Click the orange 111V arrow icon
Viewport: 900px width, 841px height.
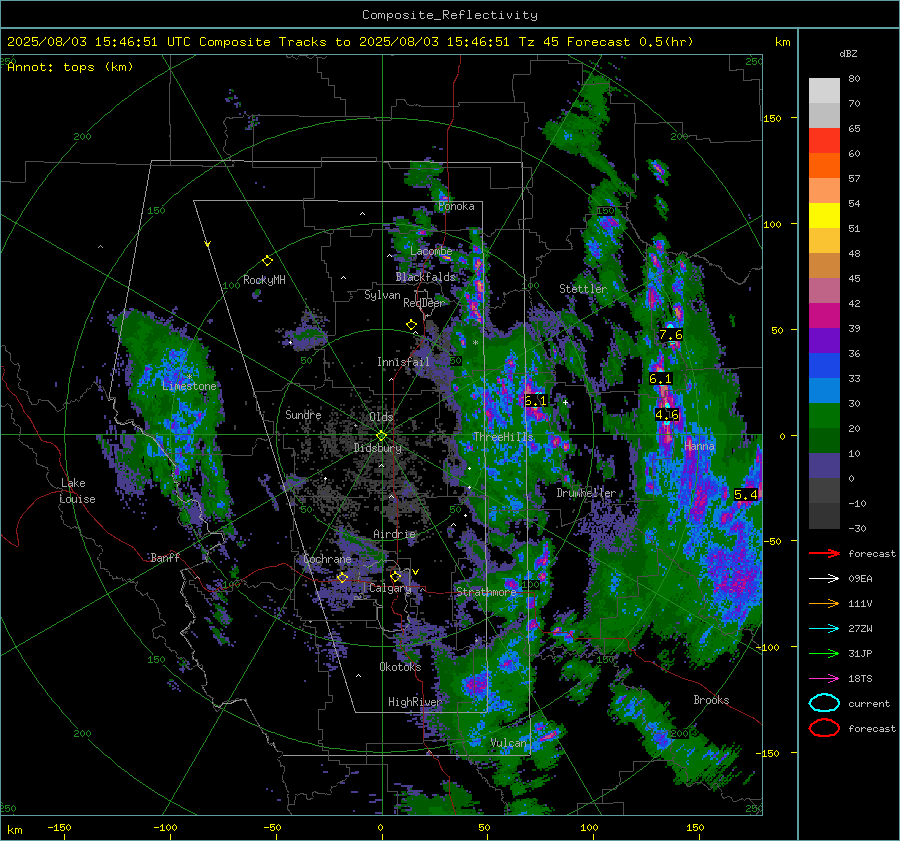(824, 603)
